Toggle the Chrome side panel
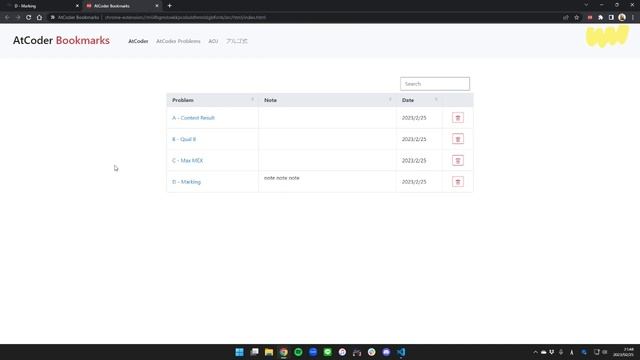The width and height of the screenshot is (640, 360). tap(611, 18)
